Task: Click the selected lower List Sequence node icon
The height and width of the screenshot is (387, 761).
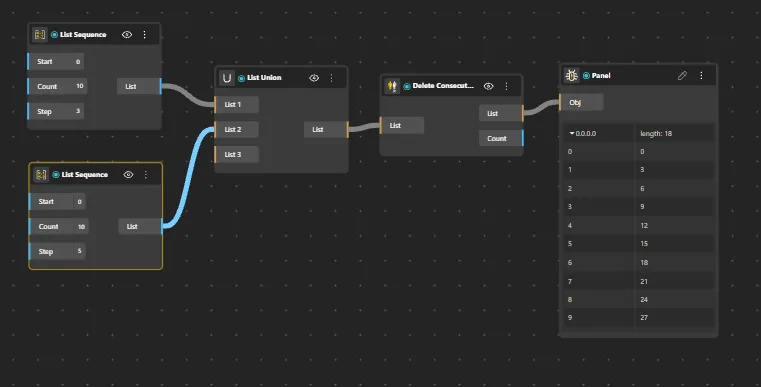Action: point(41,174)
